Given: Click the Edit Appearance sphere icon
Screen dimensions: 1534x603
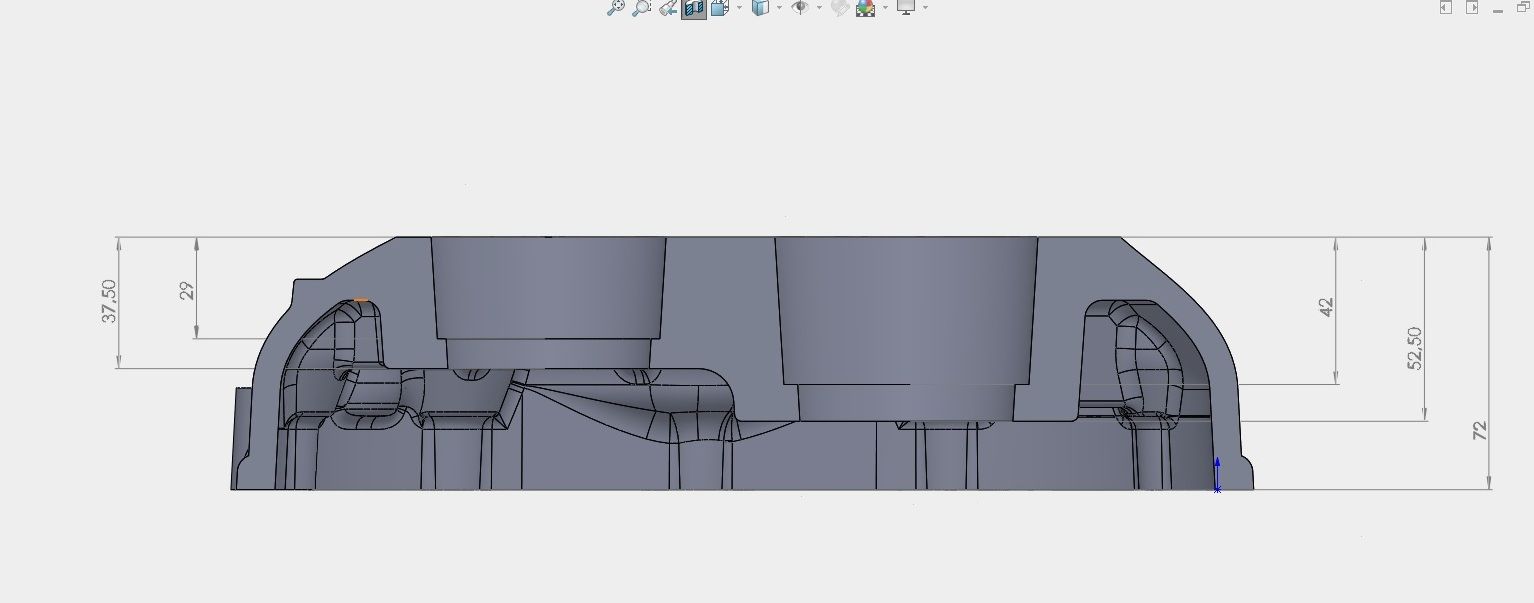Looking at the screenshot, I should [x=840, y=8].
